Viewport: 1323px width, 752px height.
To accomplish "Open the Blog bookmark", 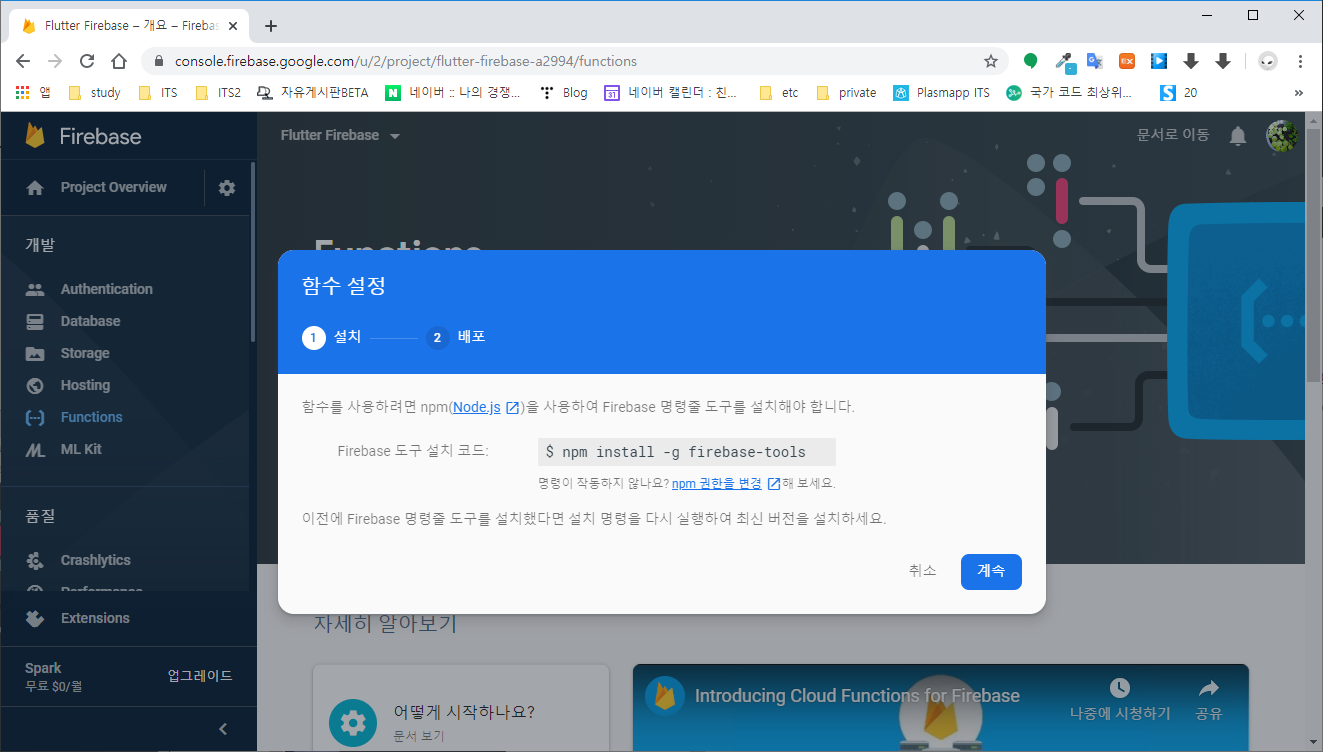I will [564, 93].
